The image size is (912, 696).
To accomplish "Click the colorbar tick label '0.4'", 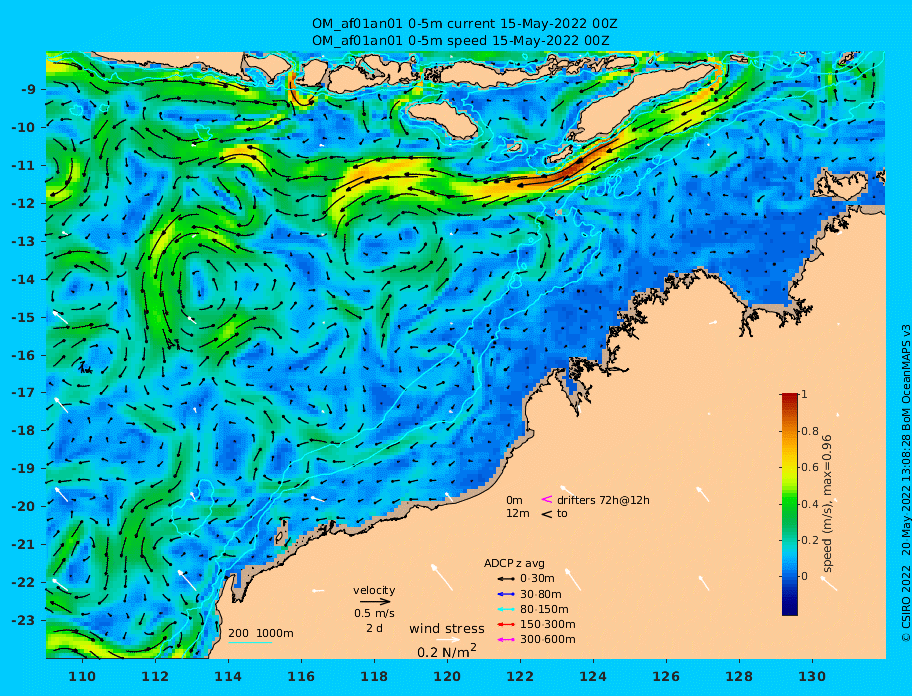I will pos(810,504).
